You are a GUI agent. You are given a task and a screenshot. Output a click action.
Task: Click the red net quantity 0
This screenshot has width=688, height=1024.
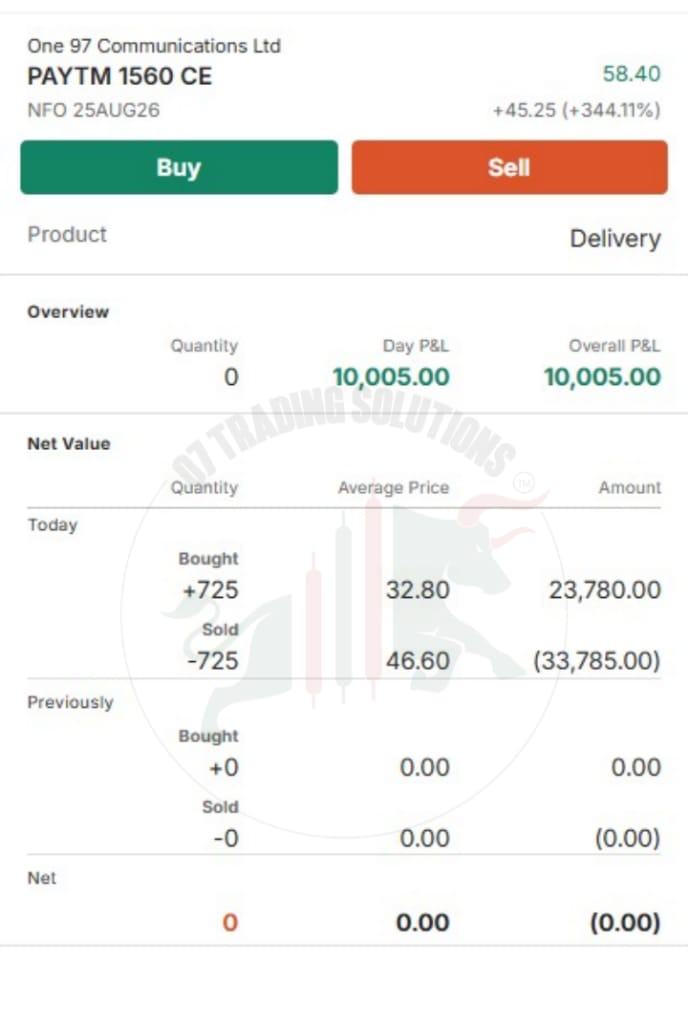tap(230, 923)
